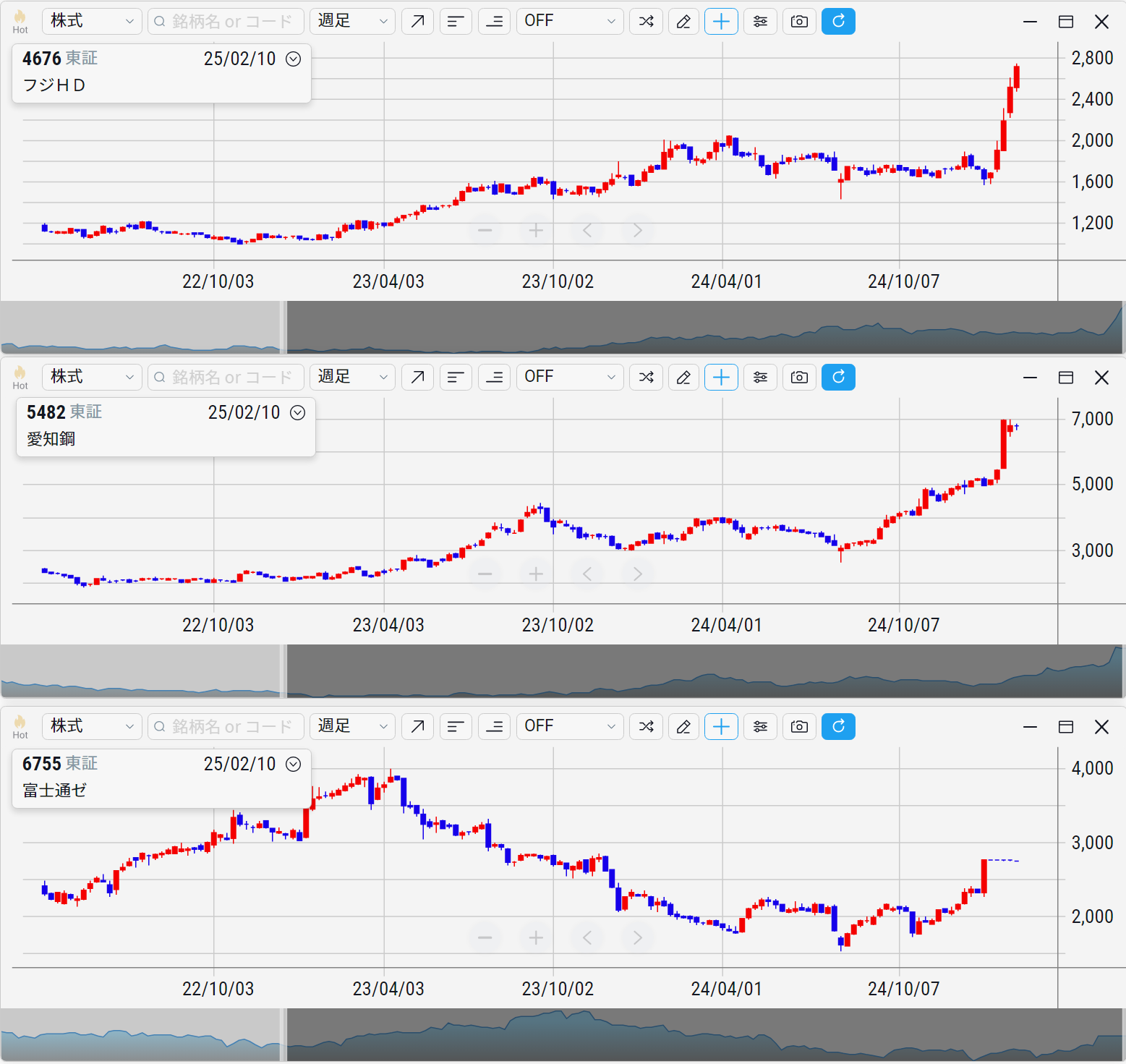Refresh the 富士通ゼ chart
Viewport: 1126px width, 1064px height.
(838, 726)
